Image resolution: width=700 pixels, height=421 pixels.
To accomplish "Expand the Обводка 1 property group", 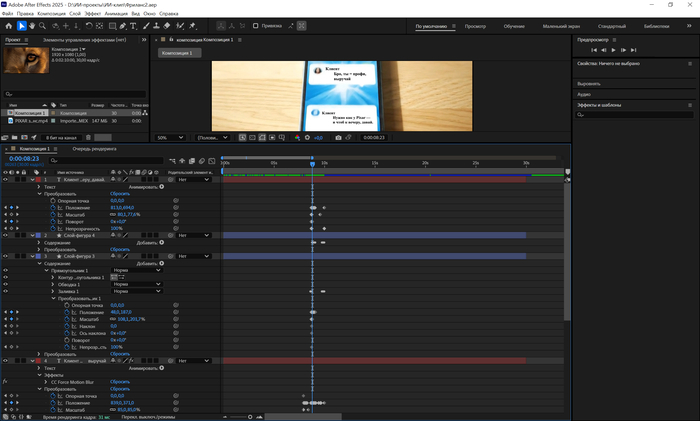I will tap(55, 284).
